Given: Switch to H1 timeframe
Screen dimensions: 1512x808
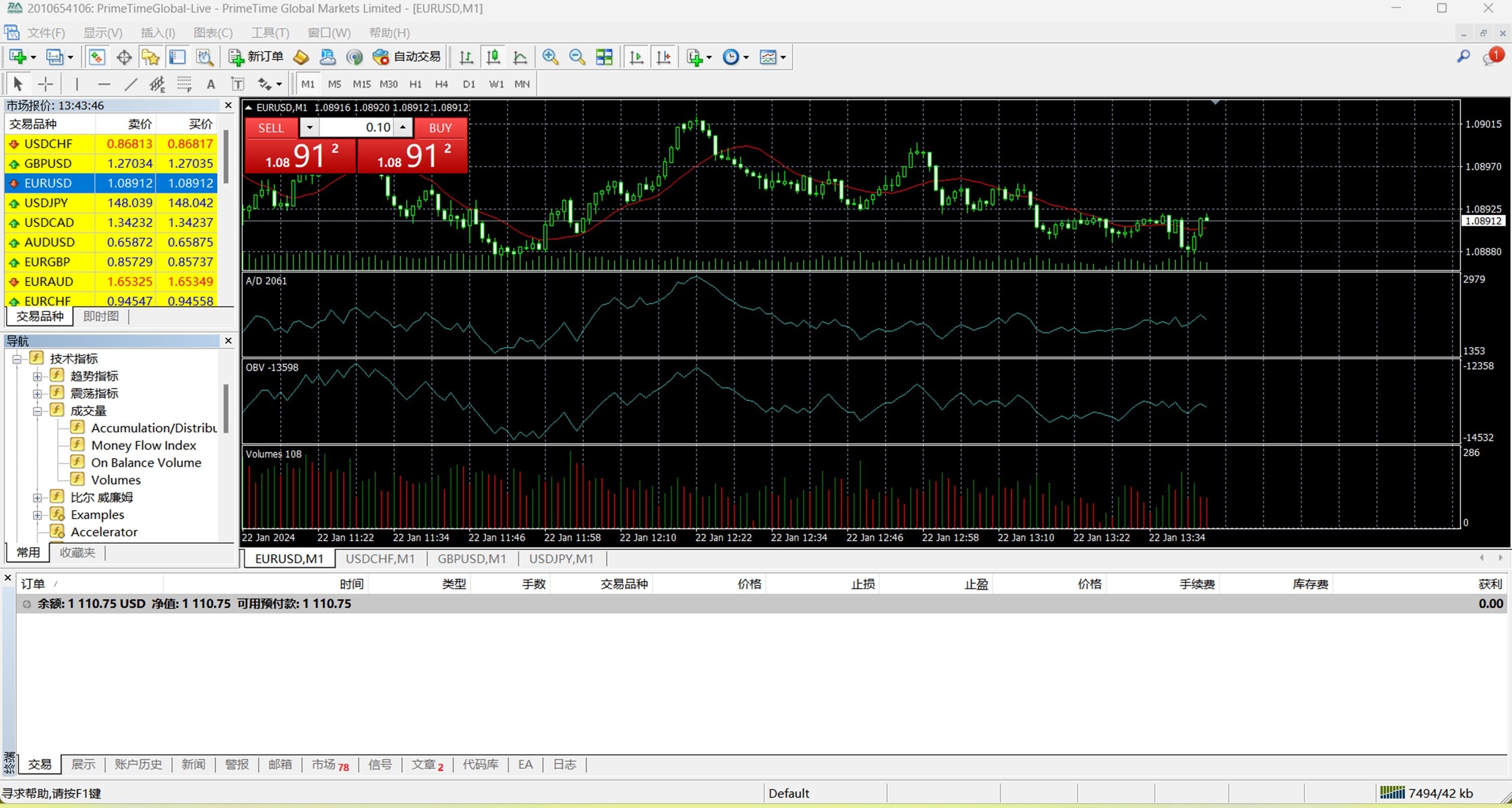Looking at the screenshot, I should coord(416,84).
